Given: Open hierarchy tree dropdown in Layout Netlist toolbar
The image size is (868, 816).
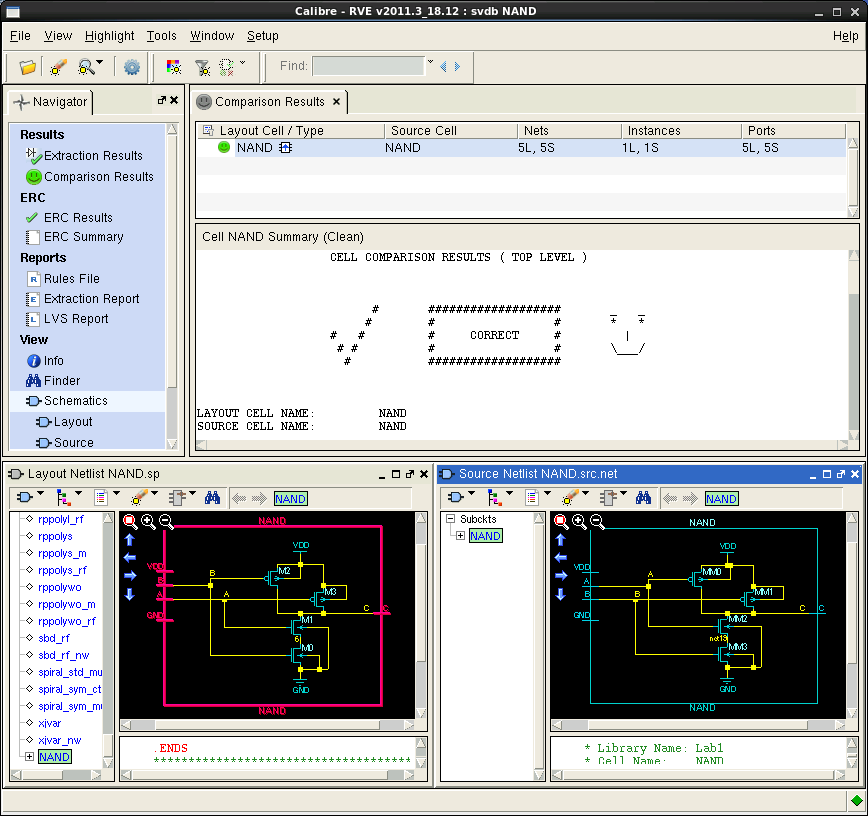Looking at the screenshot, I should (x=78, y=493).
